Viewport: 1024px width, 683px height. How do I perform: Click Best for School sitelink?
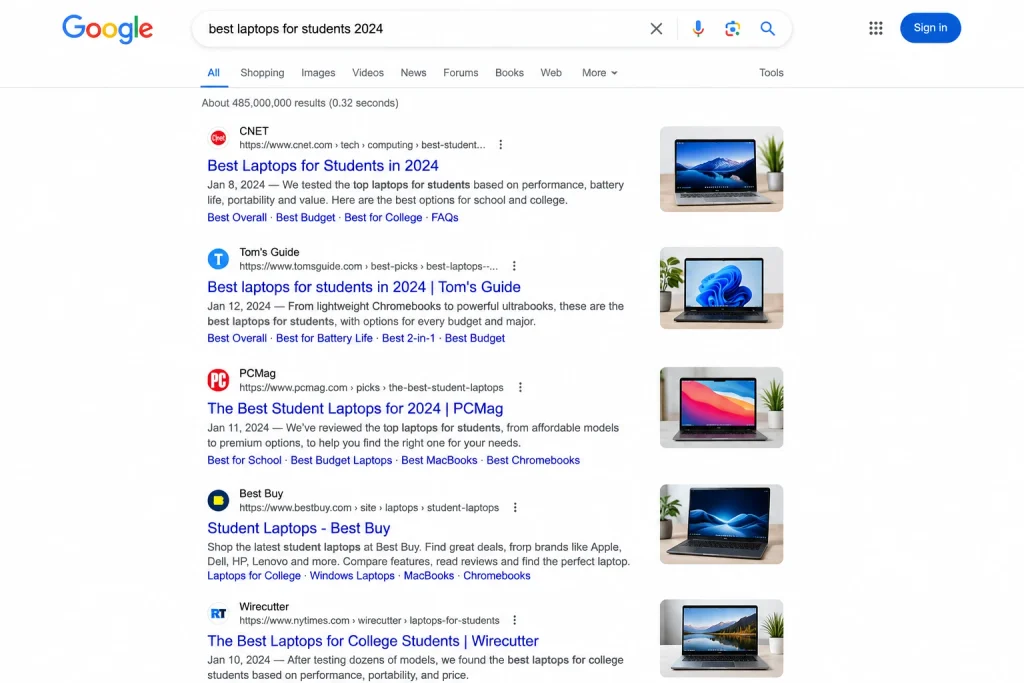tap(244, 460)
